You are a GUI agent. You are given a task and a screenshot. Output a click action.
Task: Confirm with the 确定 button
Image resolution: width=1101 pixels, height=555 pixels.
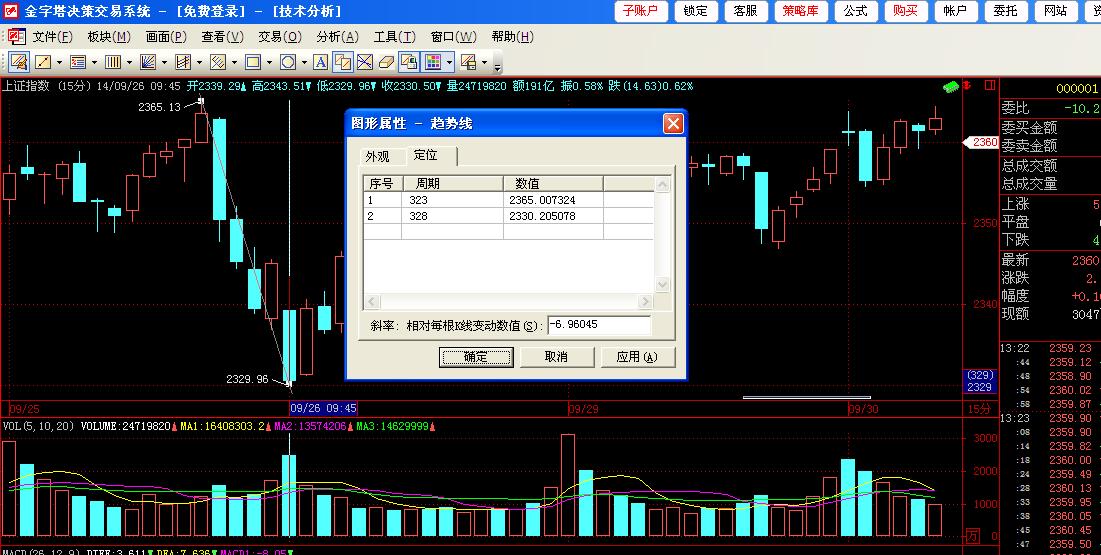(476, 357)
